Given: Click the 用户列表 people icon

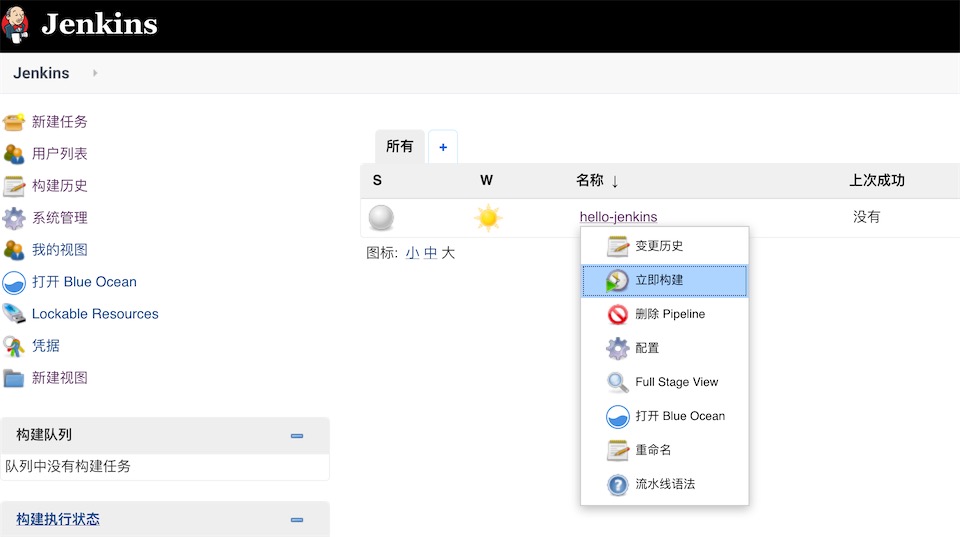Looking at the screenshot, I should tap(14, 154).
